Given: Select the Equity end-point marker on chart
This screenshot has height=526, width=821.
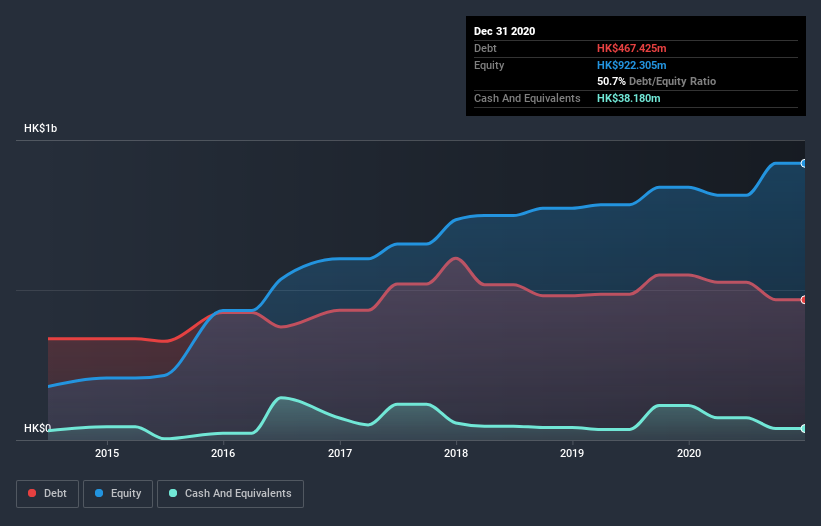Looking at the screenshot, I should point(804,164).
